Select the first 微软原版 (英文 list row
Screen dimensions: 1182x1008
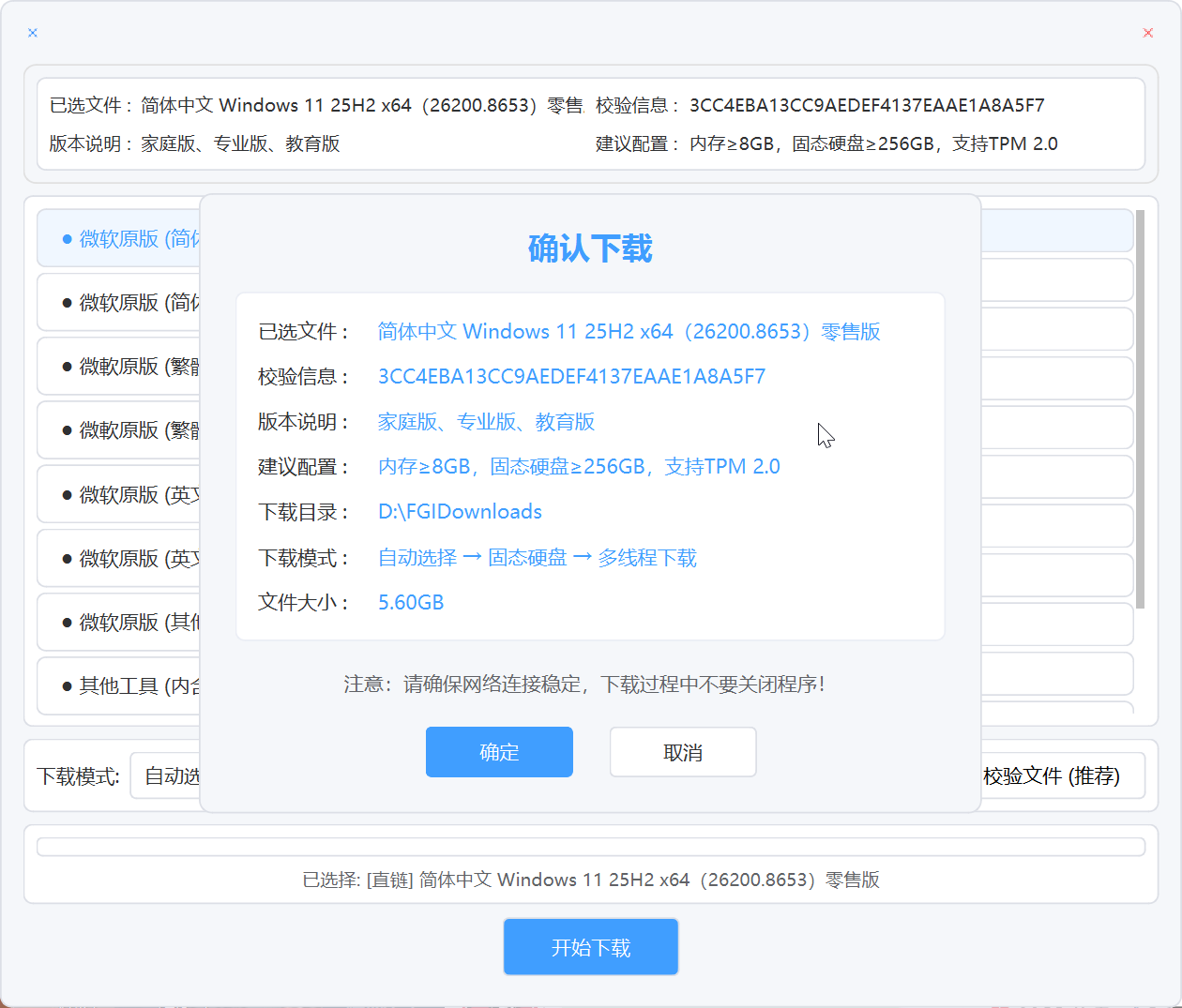click(x=119, y=494)
